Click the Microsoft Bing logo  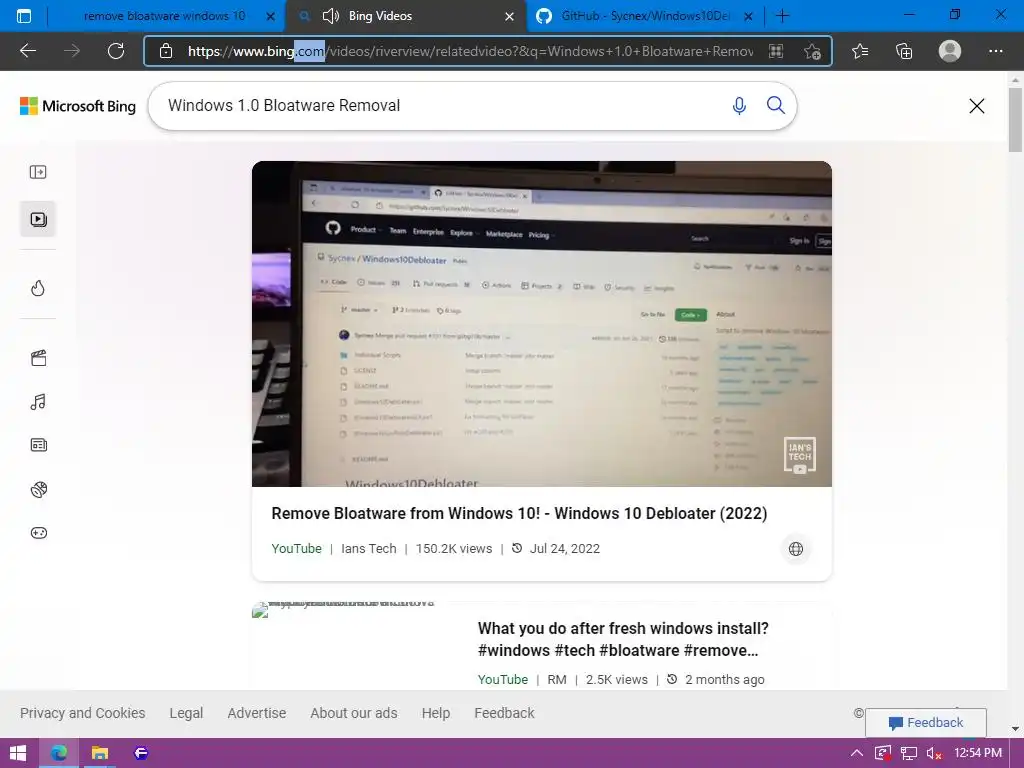click(78, 106)
